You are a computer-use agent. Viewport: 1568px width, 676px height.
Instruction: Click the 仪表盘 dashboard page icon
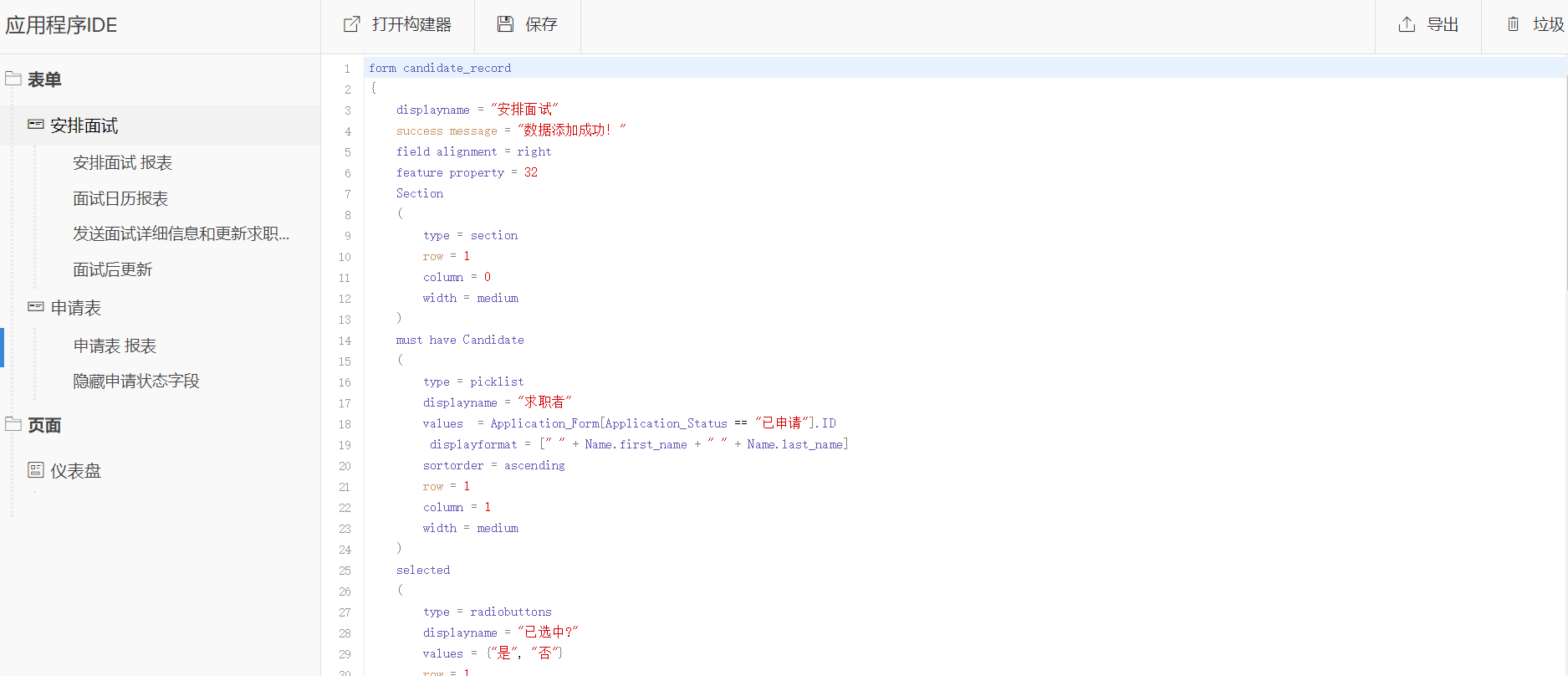pyautogui.click(x=35, y=470)
